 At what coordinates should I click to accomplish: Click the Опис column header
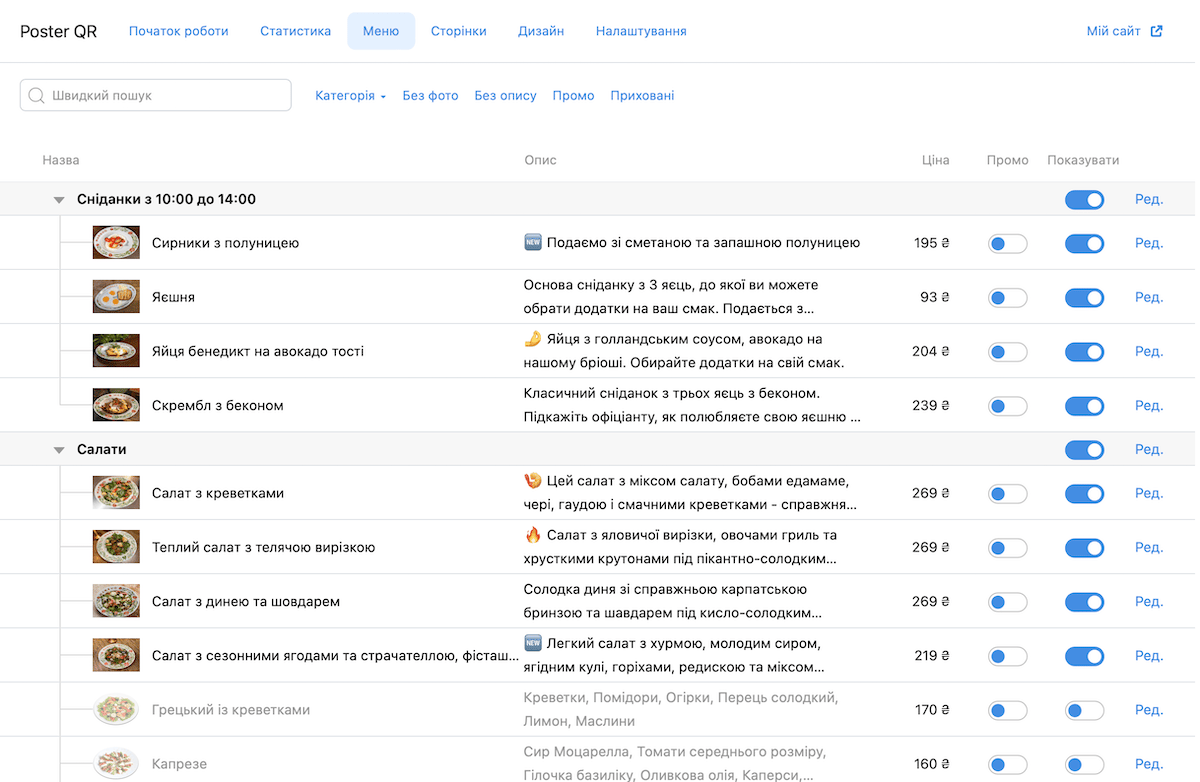(540, 160)
